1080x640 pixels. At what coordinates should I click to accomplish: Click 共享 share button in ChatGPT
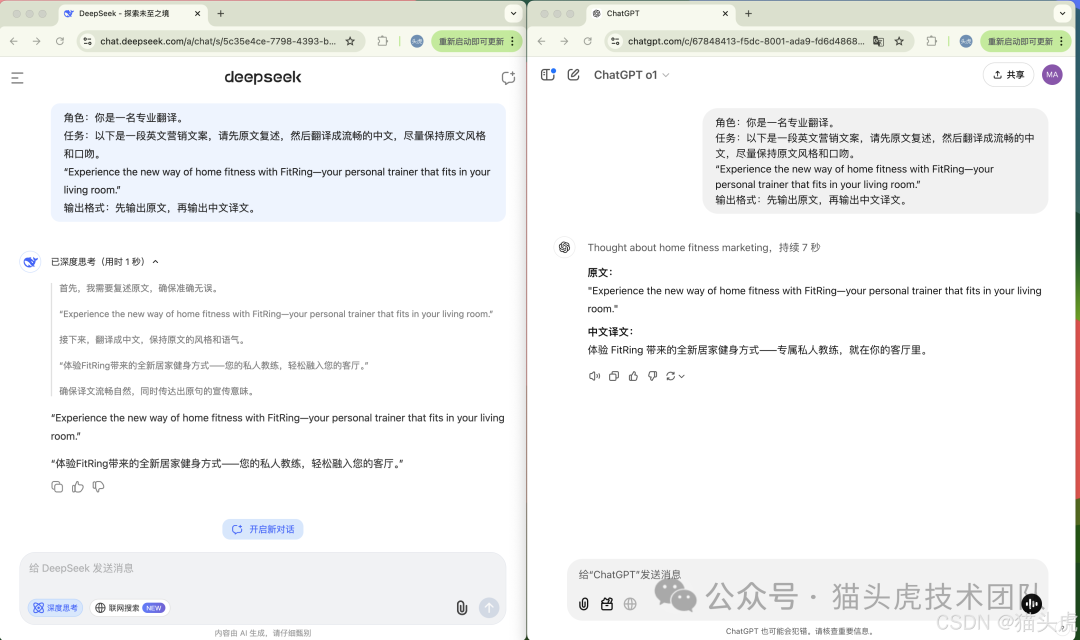(1008, 74)
